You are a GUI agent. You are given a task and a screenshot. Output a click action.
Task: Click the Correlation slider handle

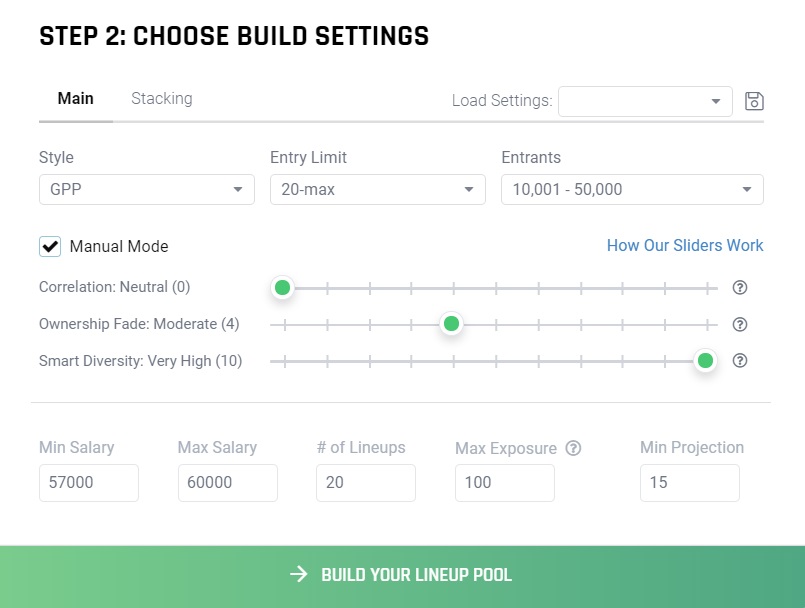282,287
